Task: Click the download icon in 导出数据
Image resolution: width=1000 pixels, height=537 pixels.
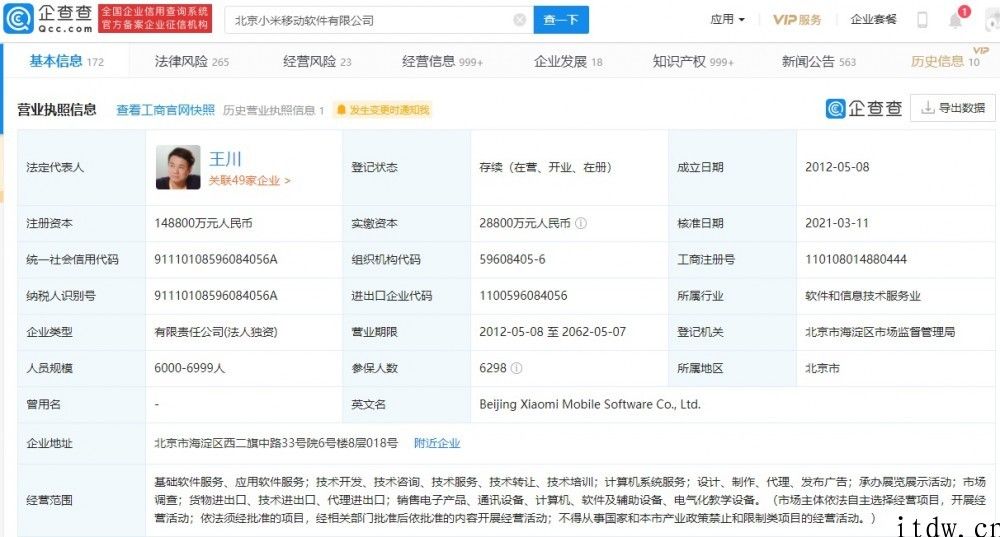Action: click(928, 108)
